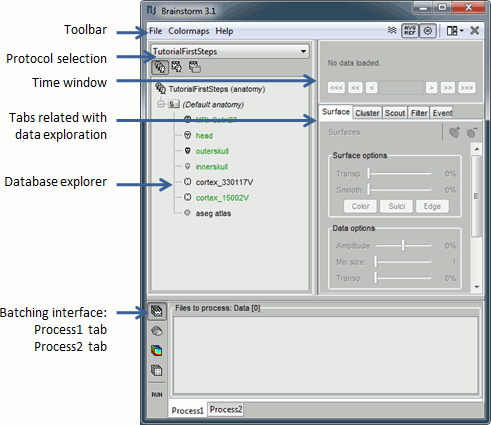Image resolution: width=491 pixels, height=425 pixels.
Task: Select cortex_330117V in the tree
Action: click(224, 182)
